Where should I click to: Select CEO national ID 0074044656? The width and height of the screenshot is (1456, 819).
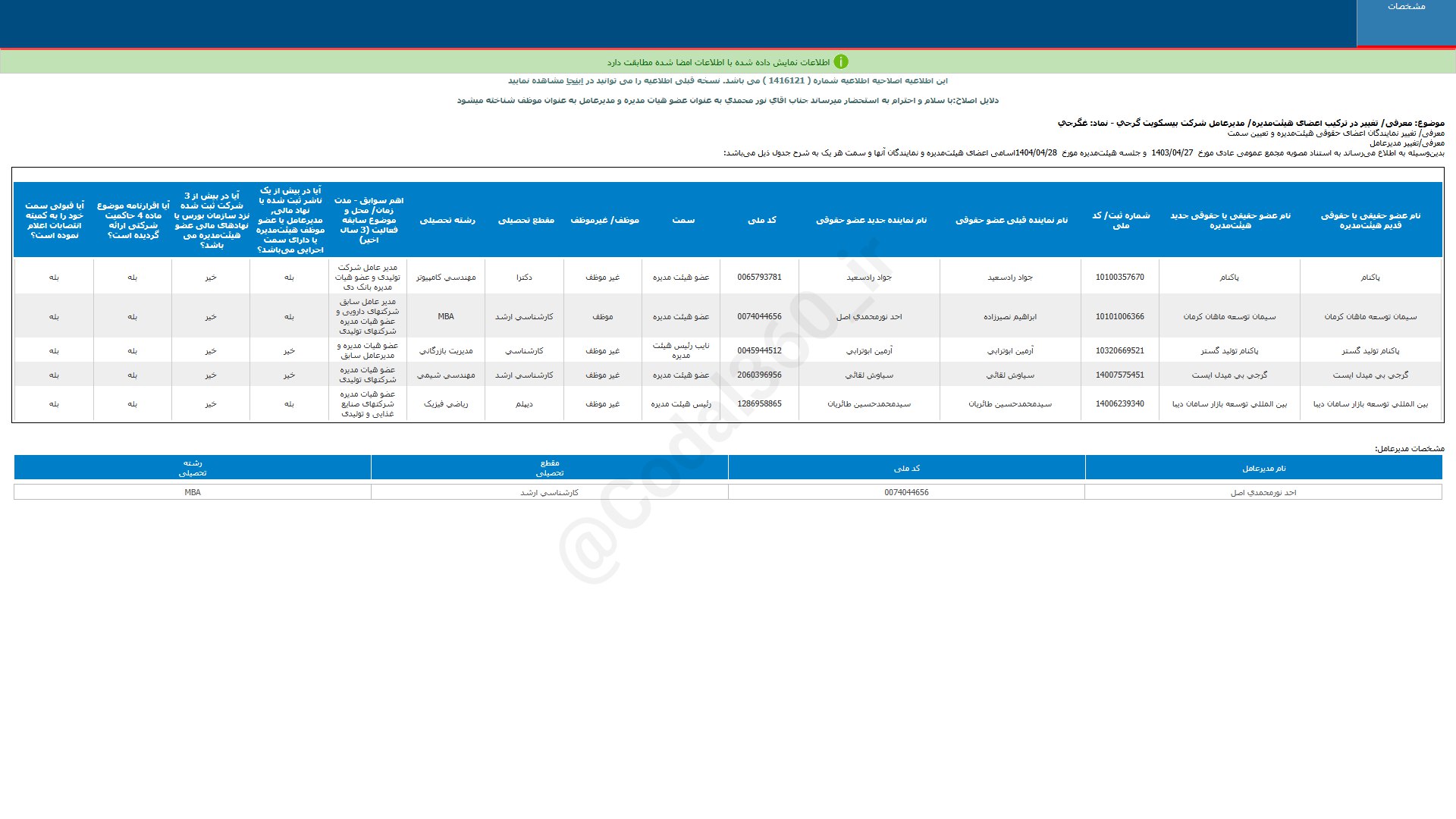[906, 493]
